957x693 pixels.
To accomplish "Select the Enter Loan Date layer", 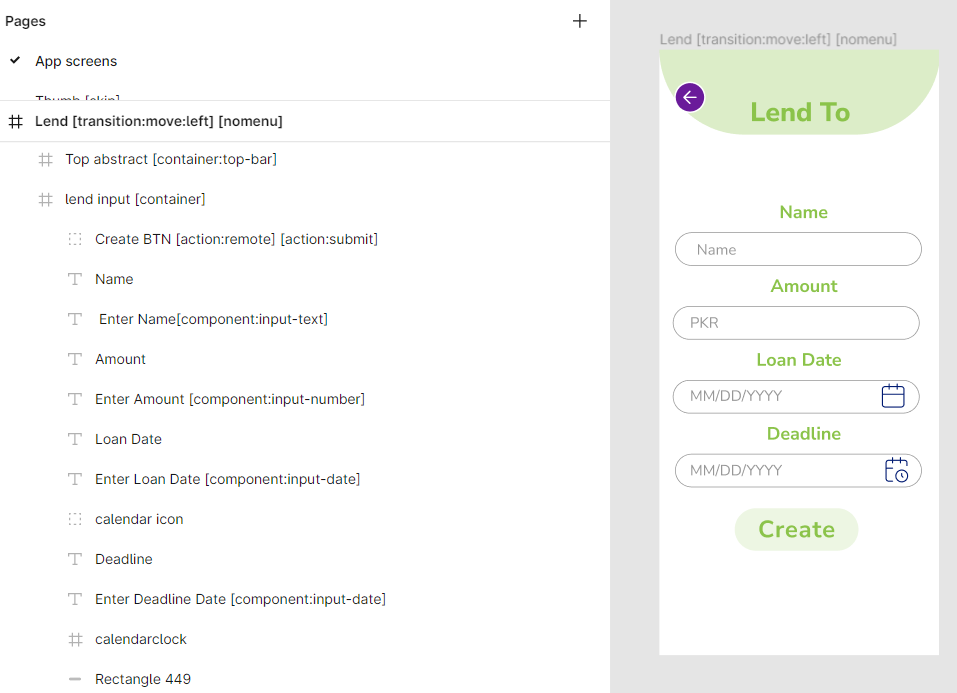I will [x=227, y=479].
